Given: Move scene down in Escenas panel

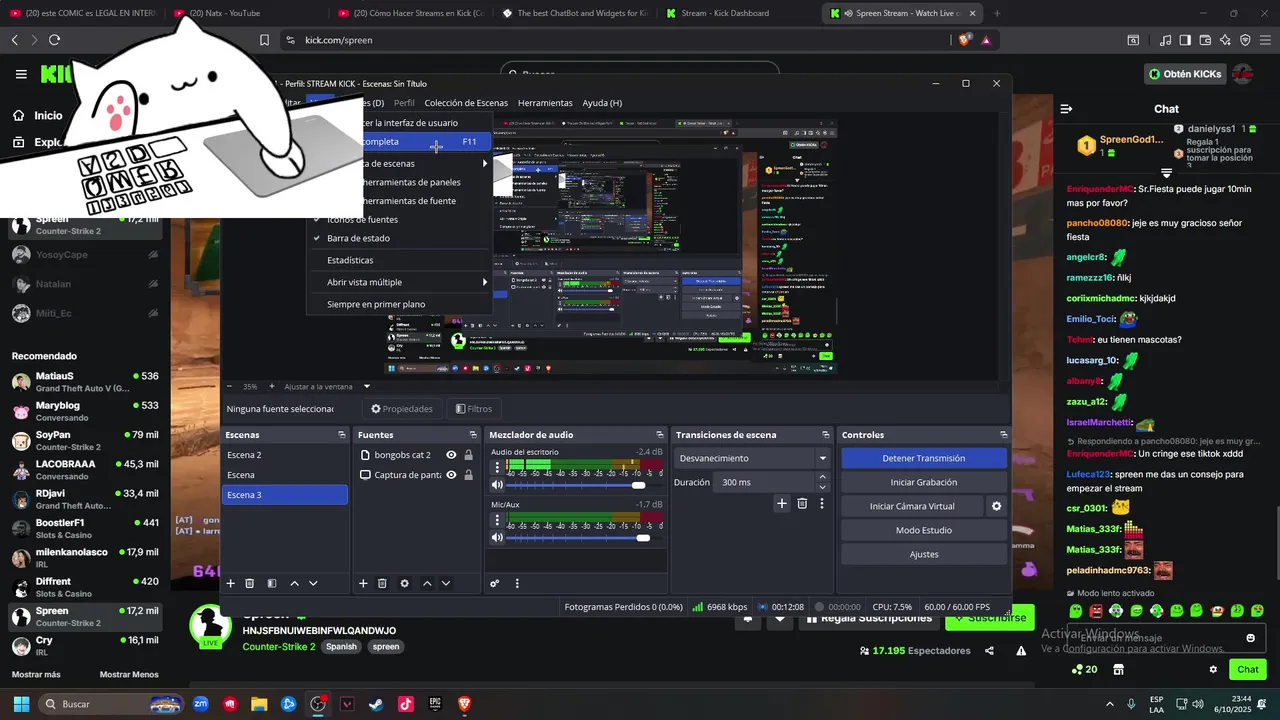Looking at the screenshot, I should (313, 583).
